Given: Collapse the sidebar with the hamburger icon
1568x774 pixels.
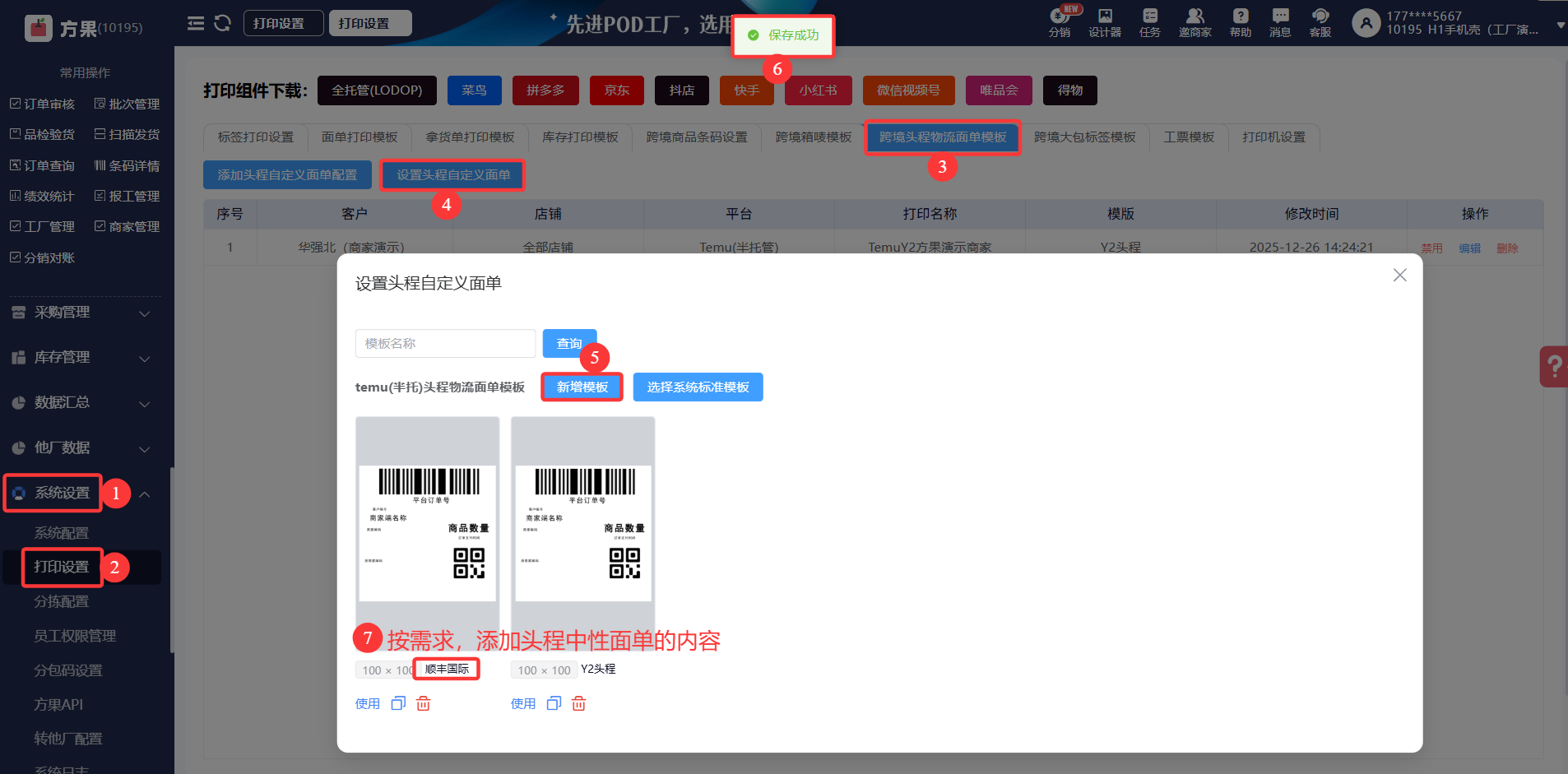Looking at the screenshot, I should pos(196,23).
